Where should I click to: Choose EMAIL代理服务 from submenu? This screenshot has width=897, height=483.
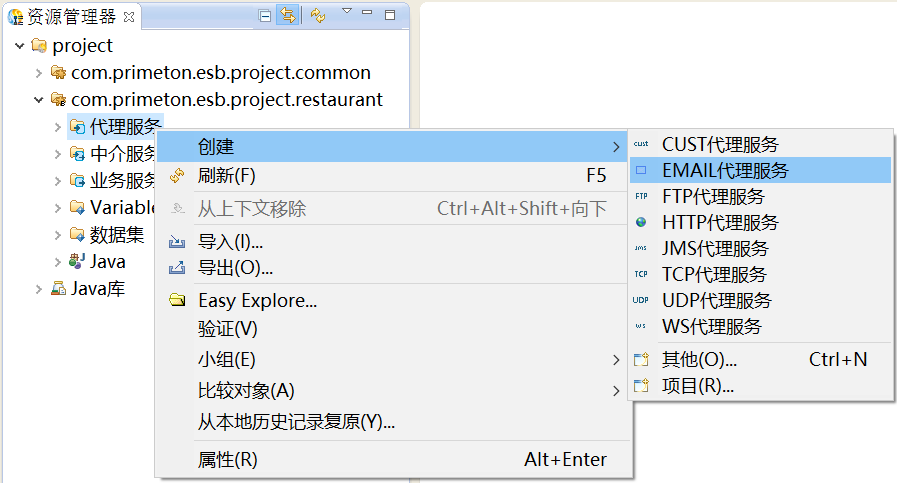coord(724,171)
